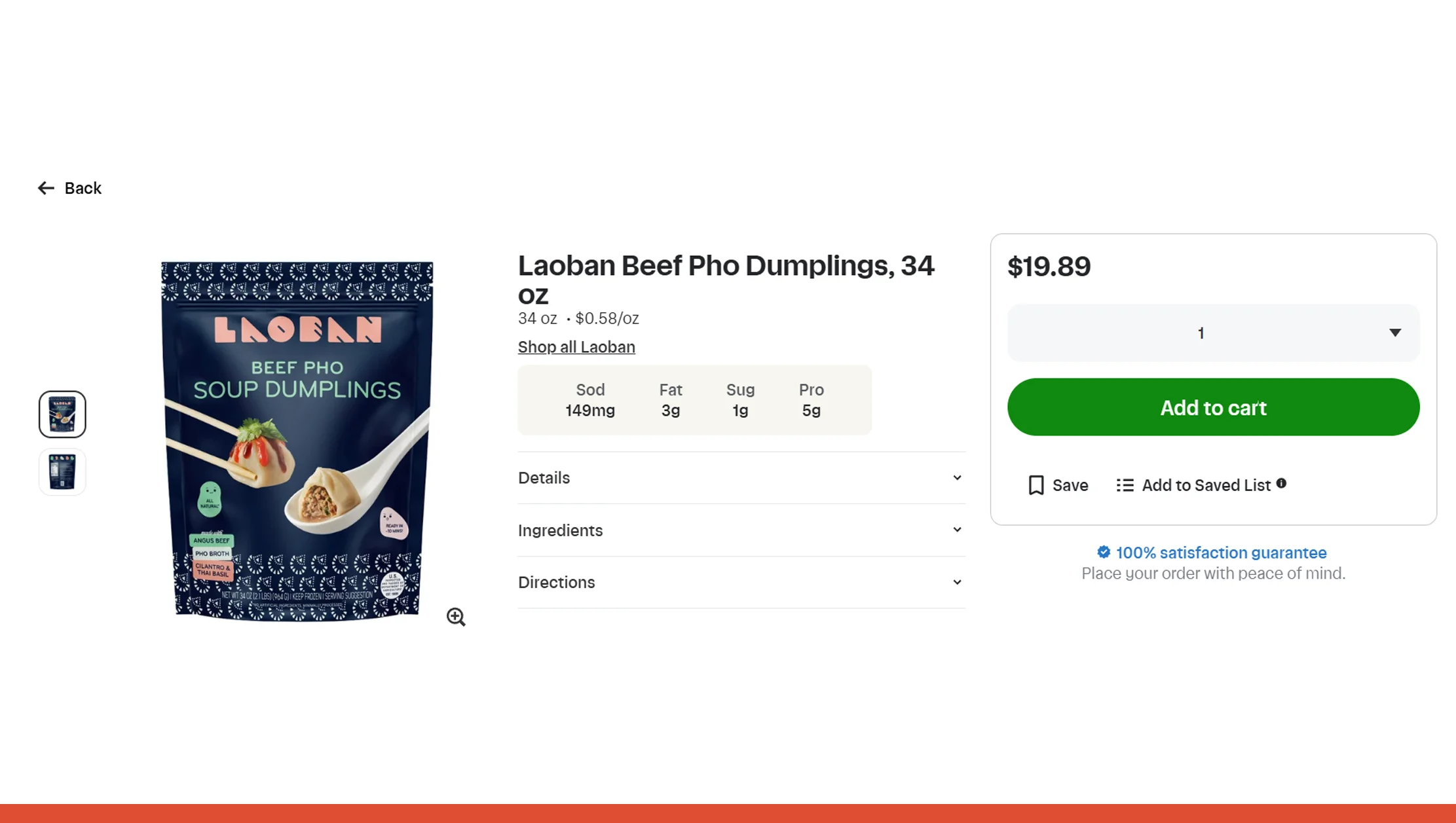1456x823 pixels.
Task: Click the 100% satisfaction guarantee link text
Action: click(x=1221, y=553)
